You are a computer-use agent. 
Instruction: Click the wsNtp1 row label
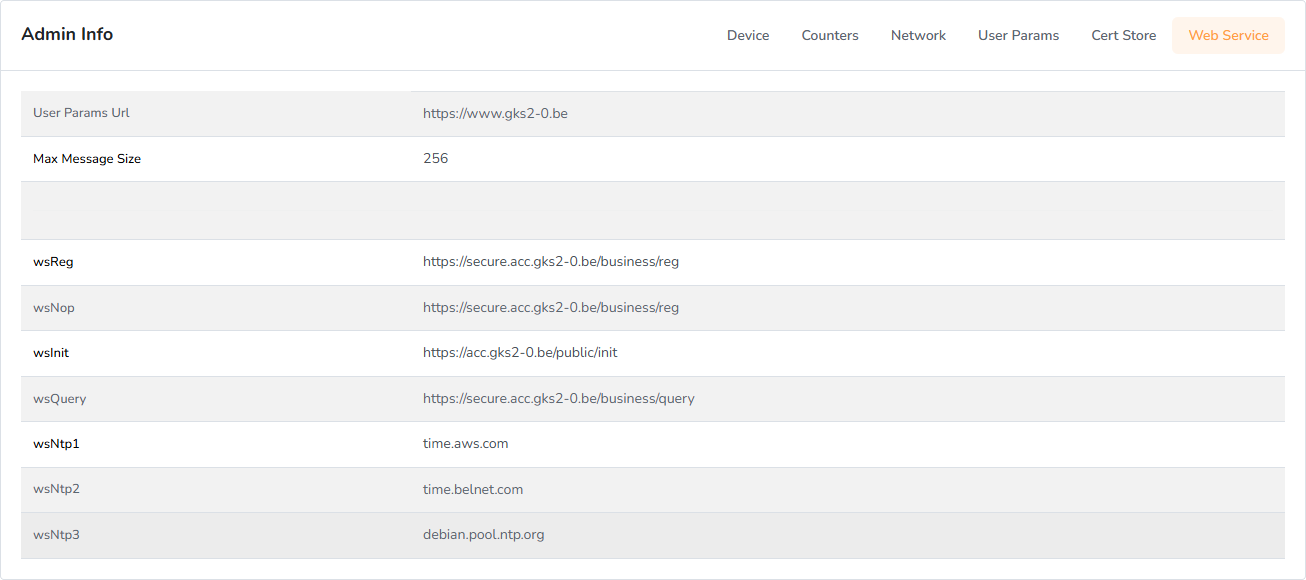56,443
